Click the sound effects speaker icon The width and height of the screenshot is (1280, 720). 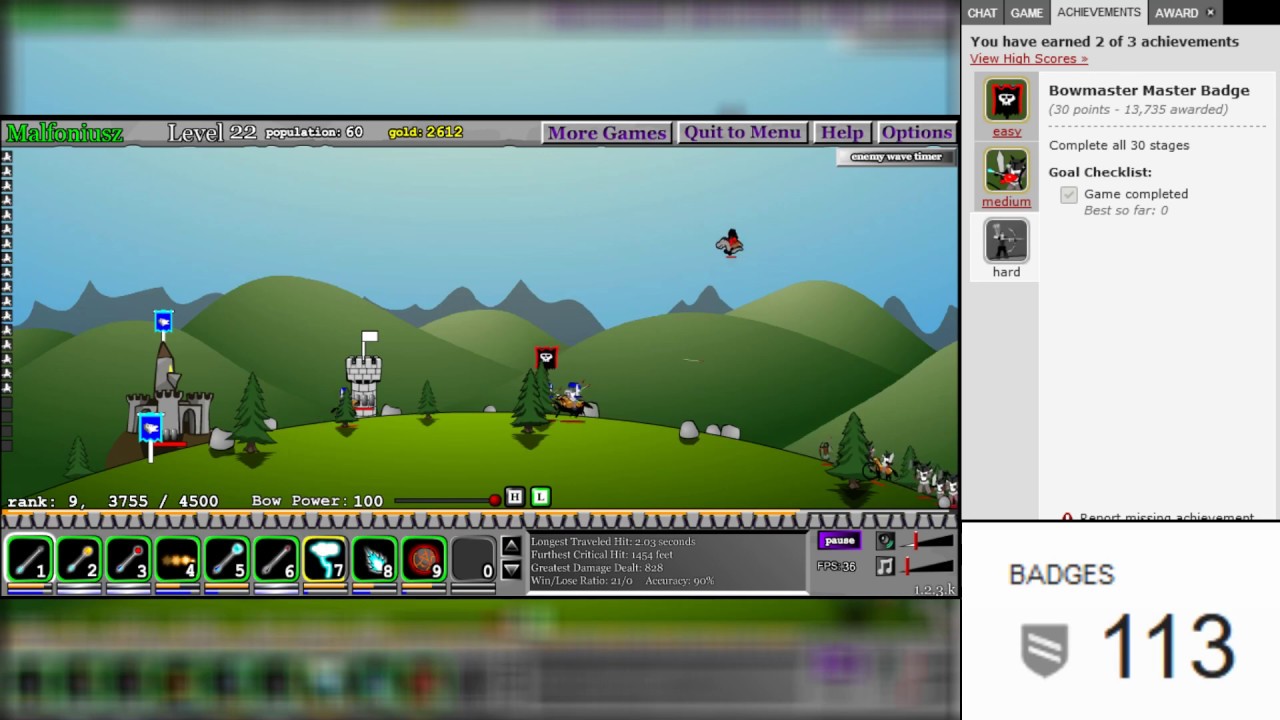coord(885,541)
